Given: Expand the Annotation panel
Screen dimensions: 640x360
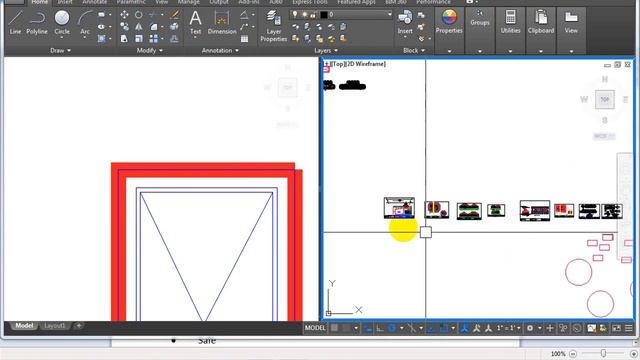Looking at the screenshot, I should point(220,50).
